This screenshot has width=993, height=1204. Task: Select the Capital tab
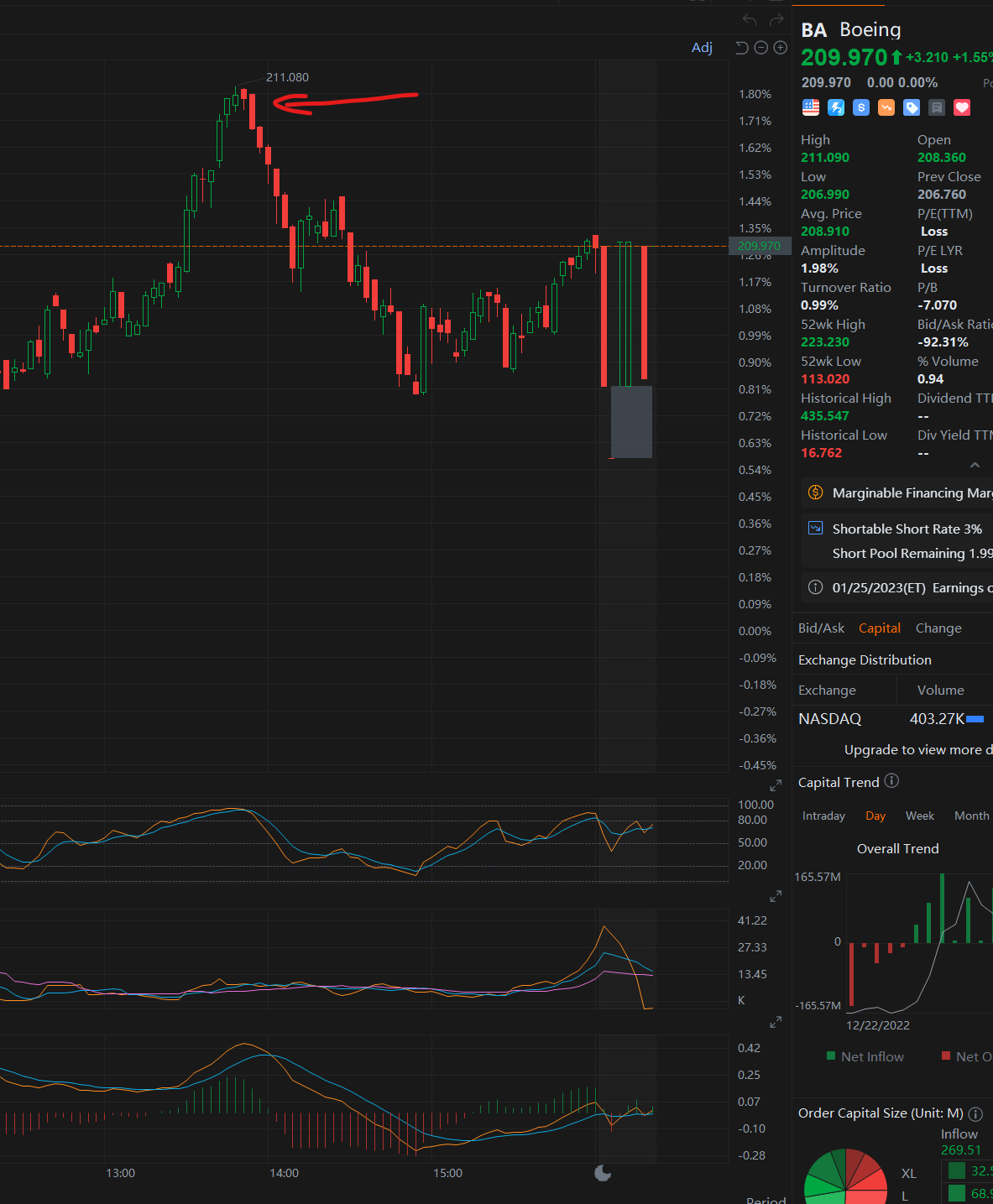[x=879, y=628]
